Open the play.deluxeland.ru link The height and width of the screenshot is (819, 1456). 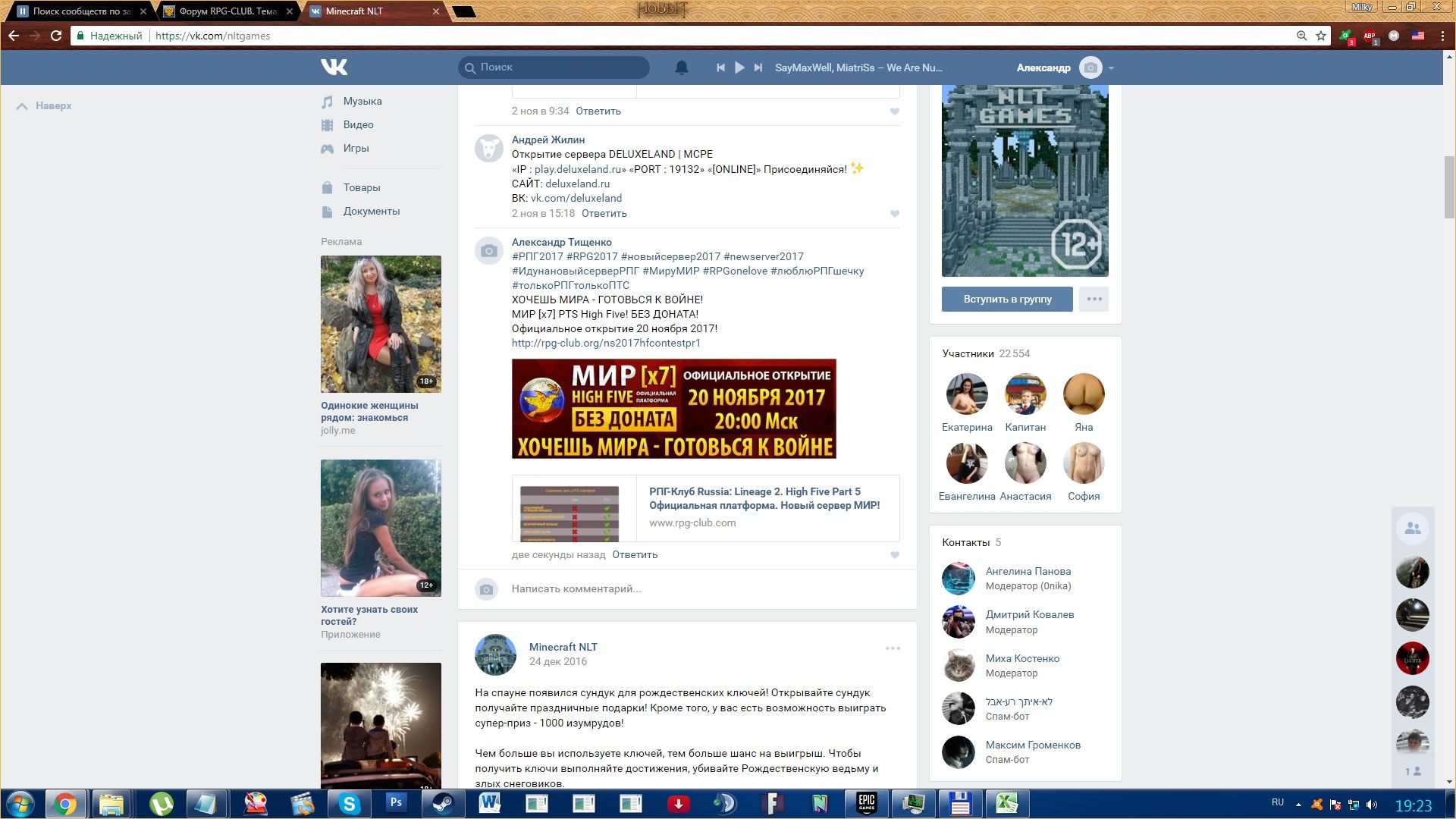578,170
